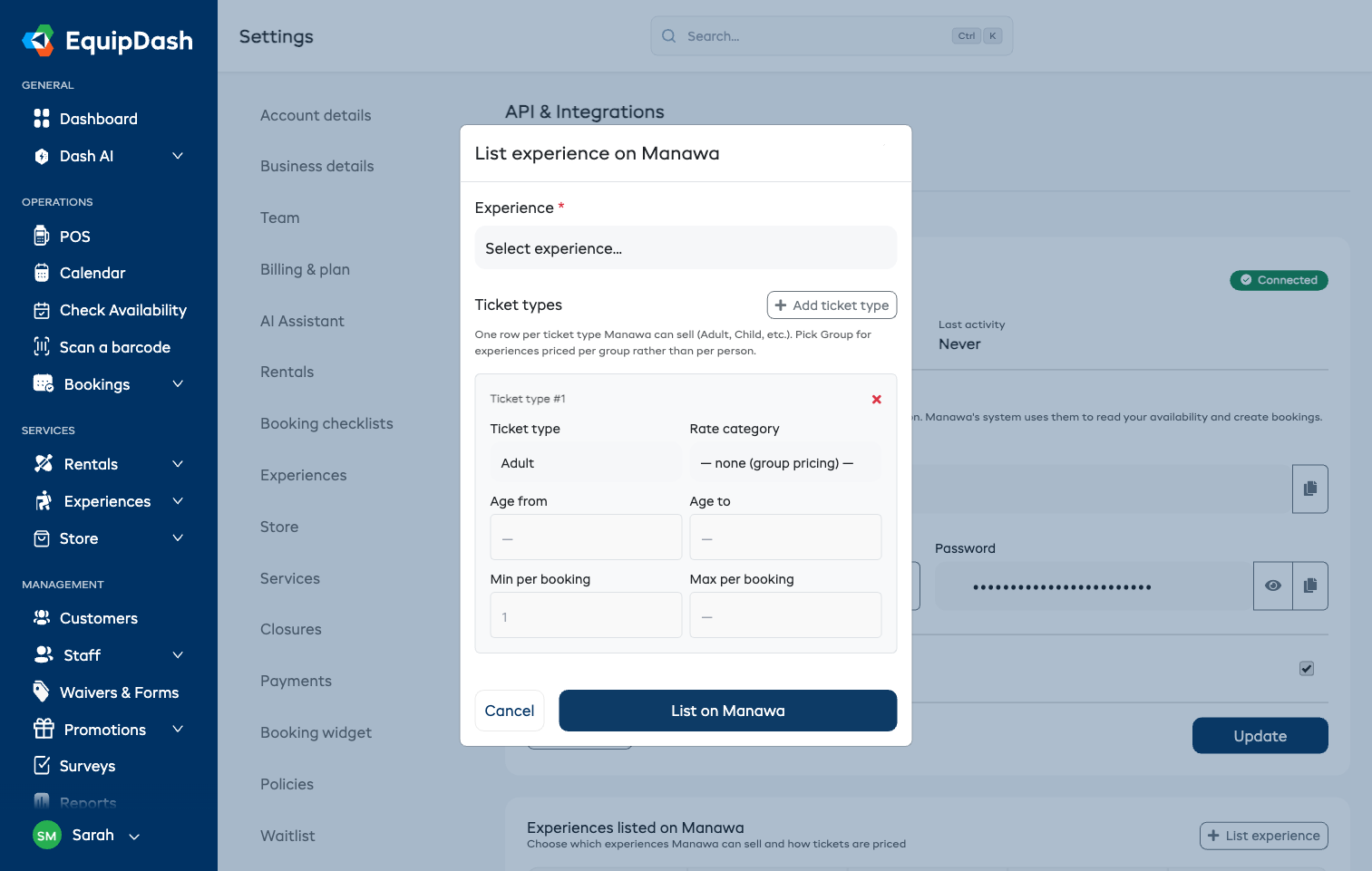This screenshot has height=871, width=1372.
Task: Click the Update button
Action: [x=1260, y=736]
